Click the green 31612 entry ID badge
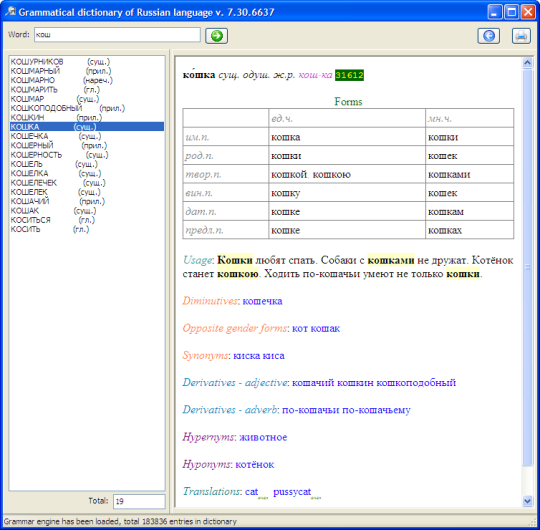This screenshot has height=530, width=540. (x=349, y=75)
